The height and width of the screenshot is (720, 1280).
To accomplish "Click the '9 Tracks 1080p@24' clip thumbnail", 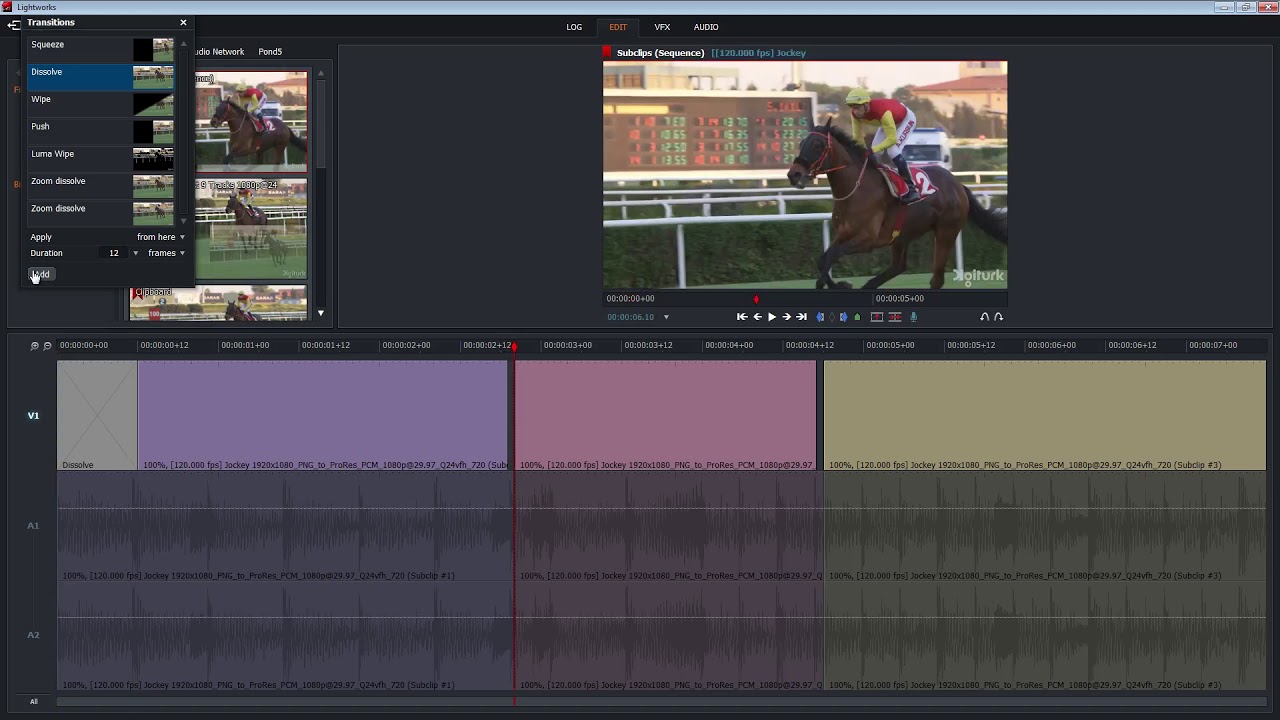I will (x=251, y=229).
